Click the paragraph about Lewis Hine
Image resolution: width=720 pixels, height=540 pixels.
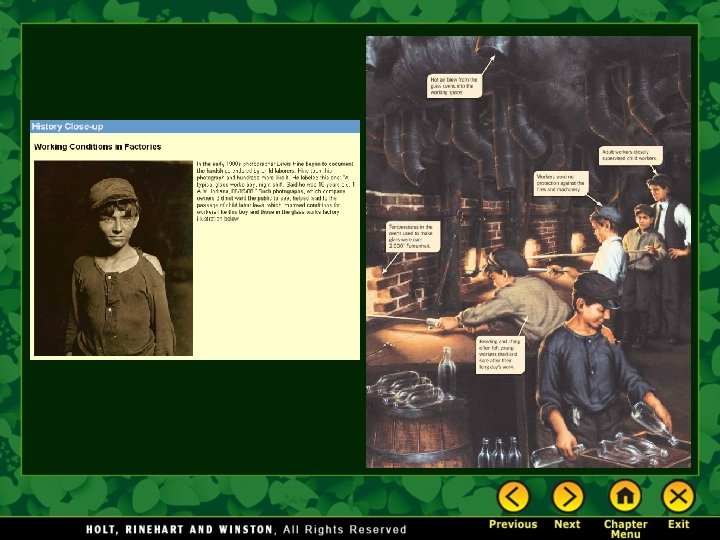coord(276,191)
